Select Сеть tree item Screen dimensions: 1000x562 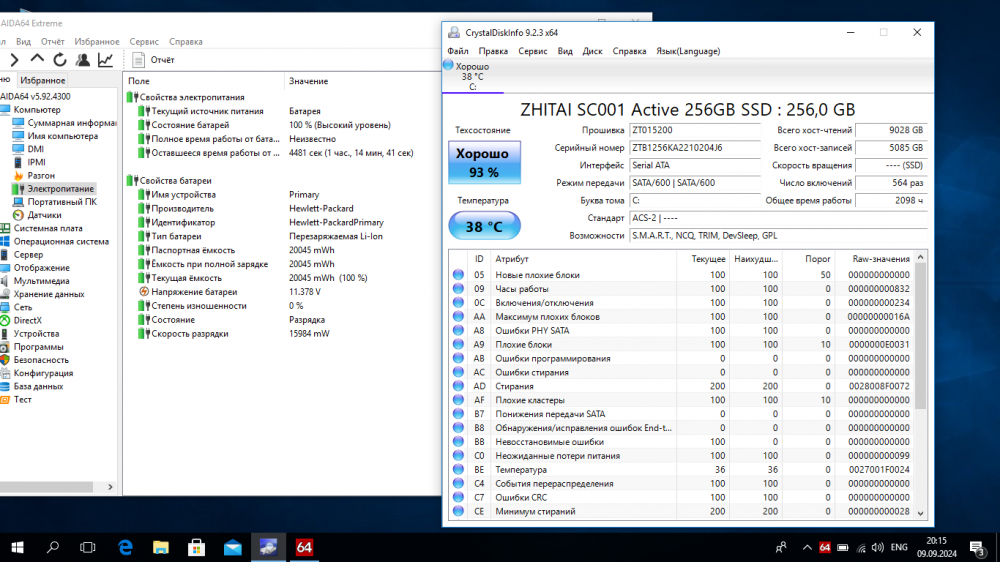23,307
